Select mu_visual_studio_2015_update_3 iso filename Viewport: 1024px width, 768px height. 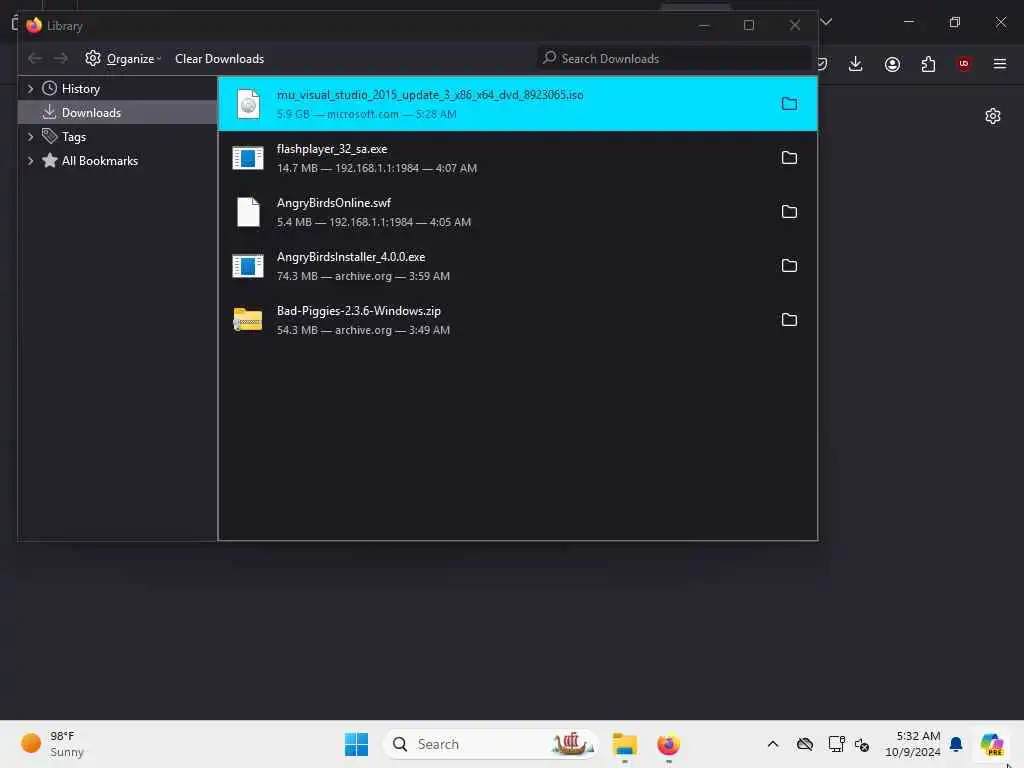(430, 95)
